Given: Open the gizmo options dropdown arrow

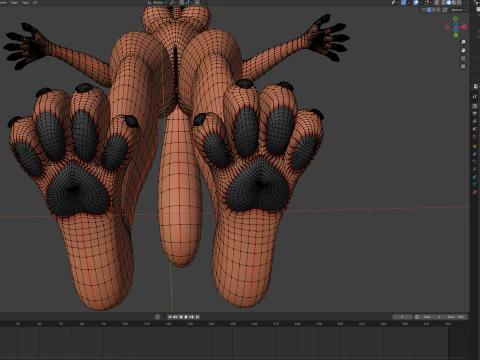Looking at the screenshot, I should [x=409, y=2].
